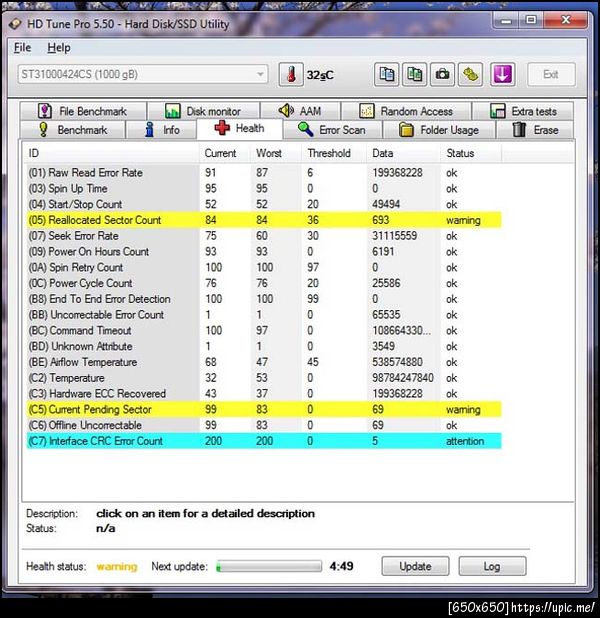This screenshot has width=600, height=618.
Task: Select the (B8) End To End Error Detection row
Action: click(264, 299)
